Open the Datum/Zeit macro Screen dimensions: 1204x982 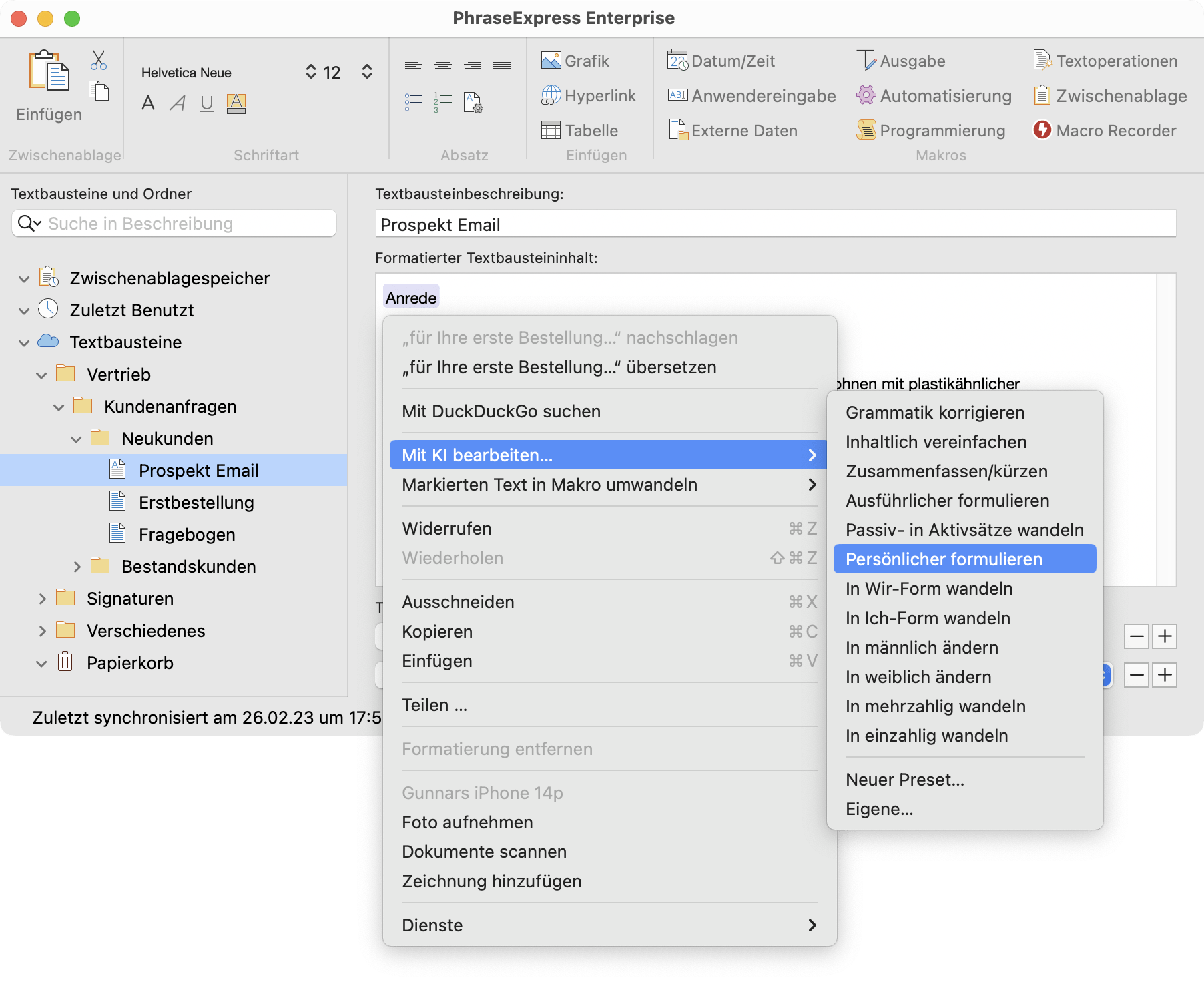point(721,61)
